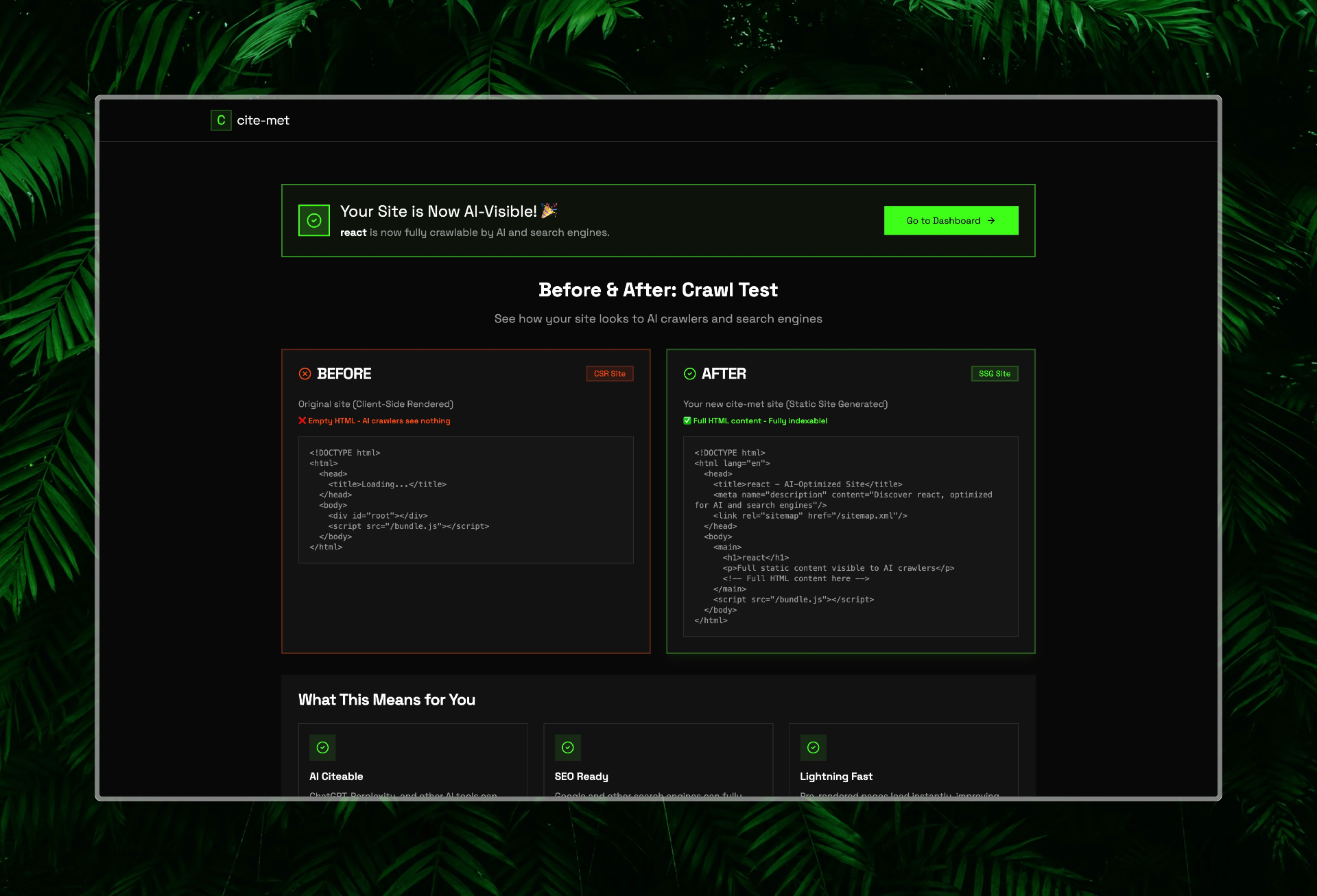Viewport: 1317px width, 896px height.
Task: Click the arrow icon inside Go to Dashboard
Action: point(990,220)
